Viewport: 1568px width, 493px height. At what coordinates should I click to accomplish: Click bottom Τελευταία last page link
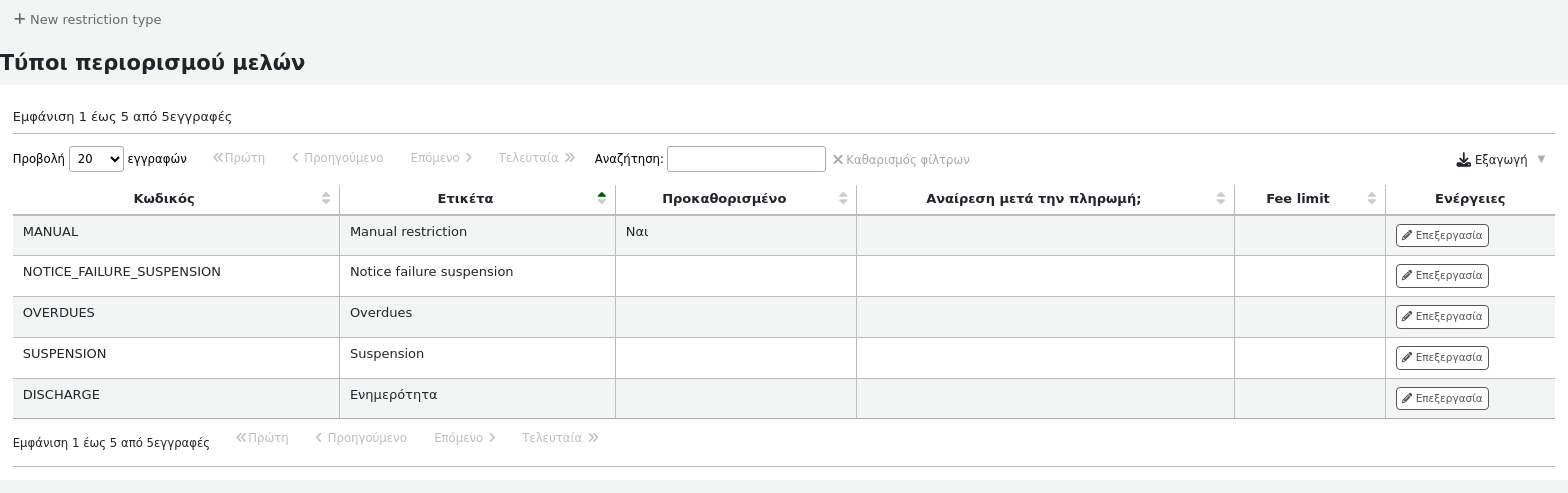tap(560, 438)
